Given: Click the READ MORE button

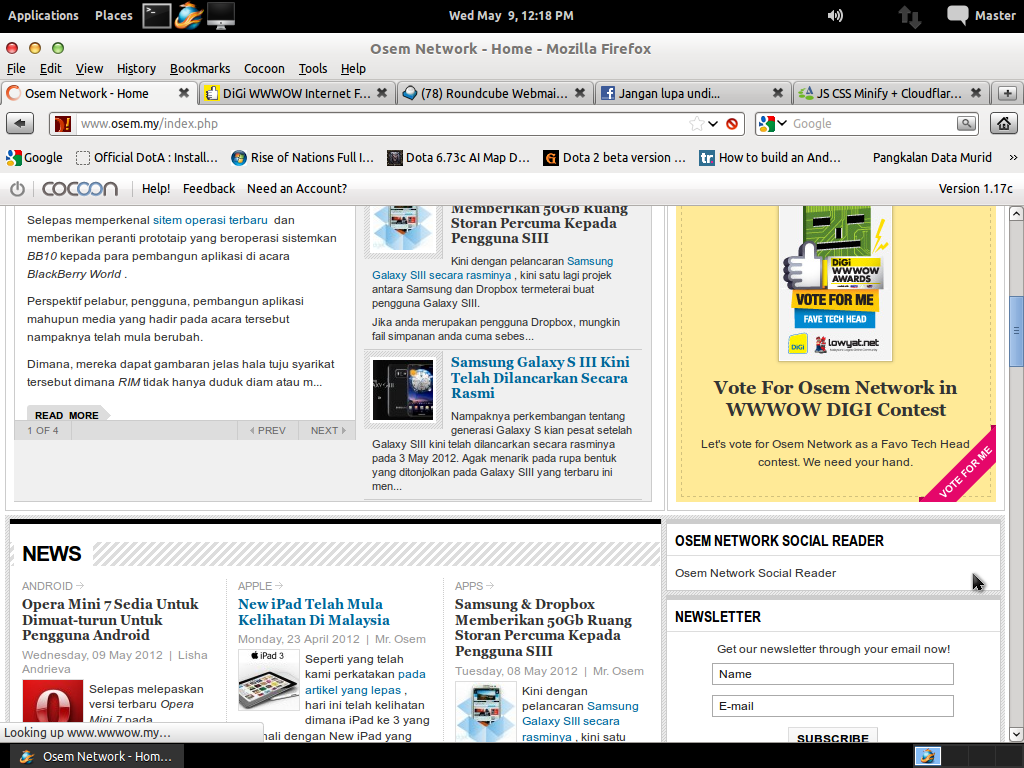Looking at the screenshot, I should 67,415.
